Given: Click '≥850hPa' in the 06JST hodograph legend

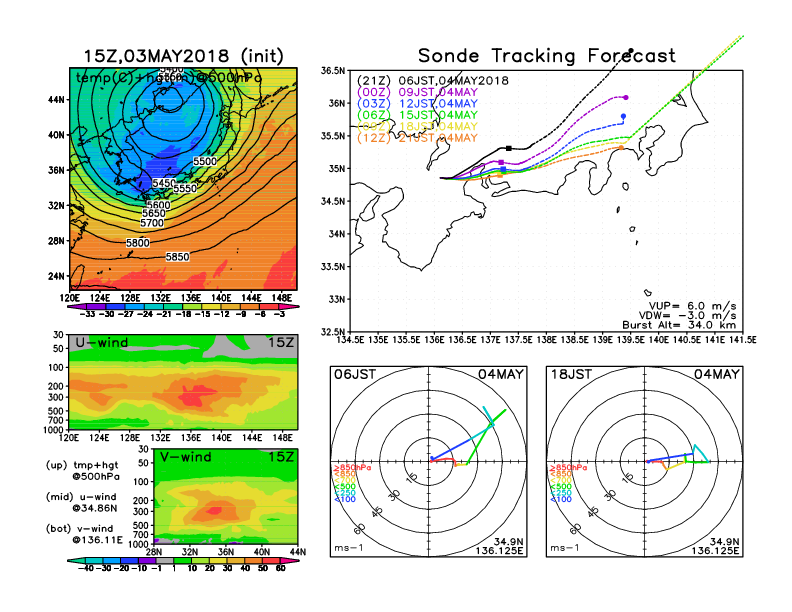Looking at the screenshot, I should 352,468.
